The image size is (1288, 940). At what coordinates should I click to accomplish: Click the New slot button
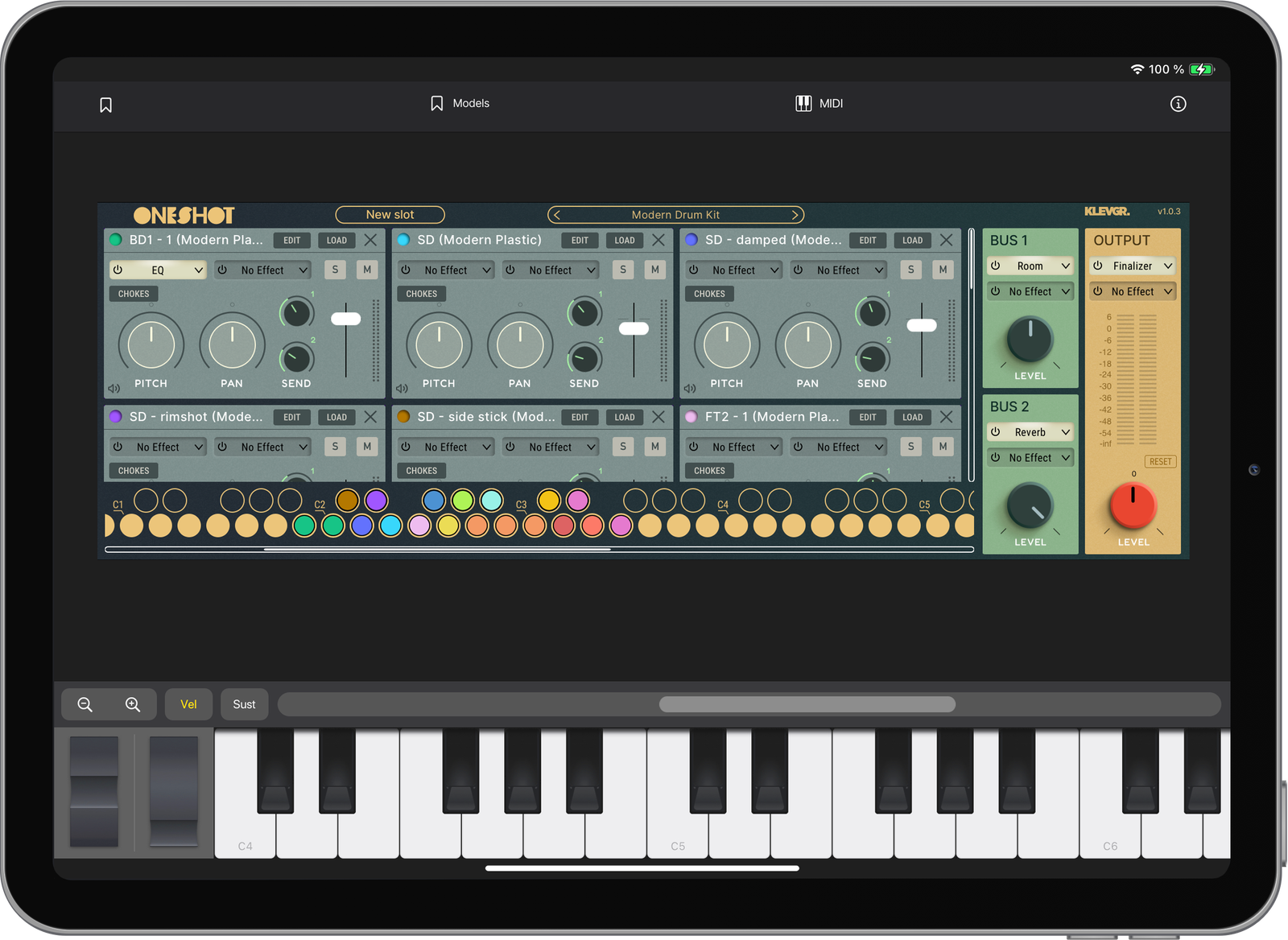click(390, 215)
